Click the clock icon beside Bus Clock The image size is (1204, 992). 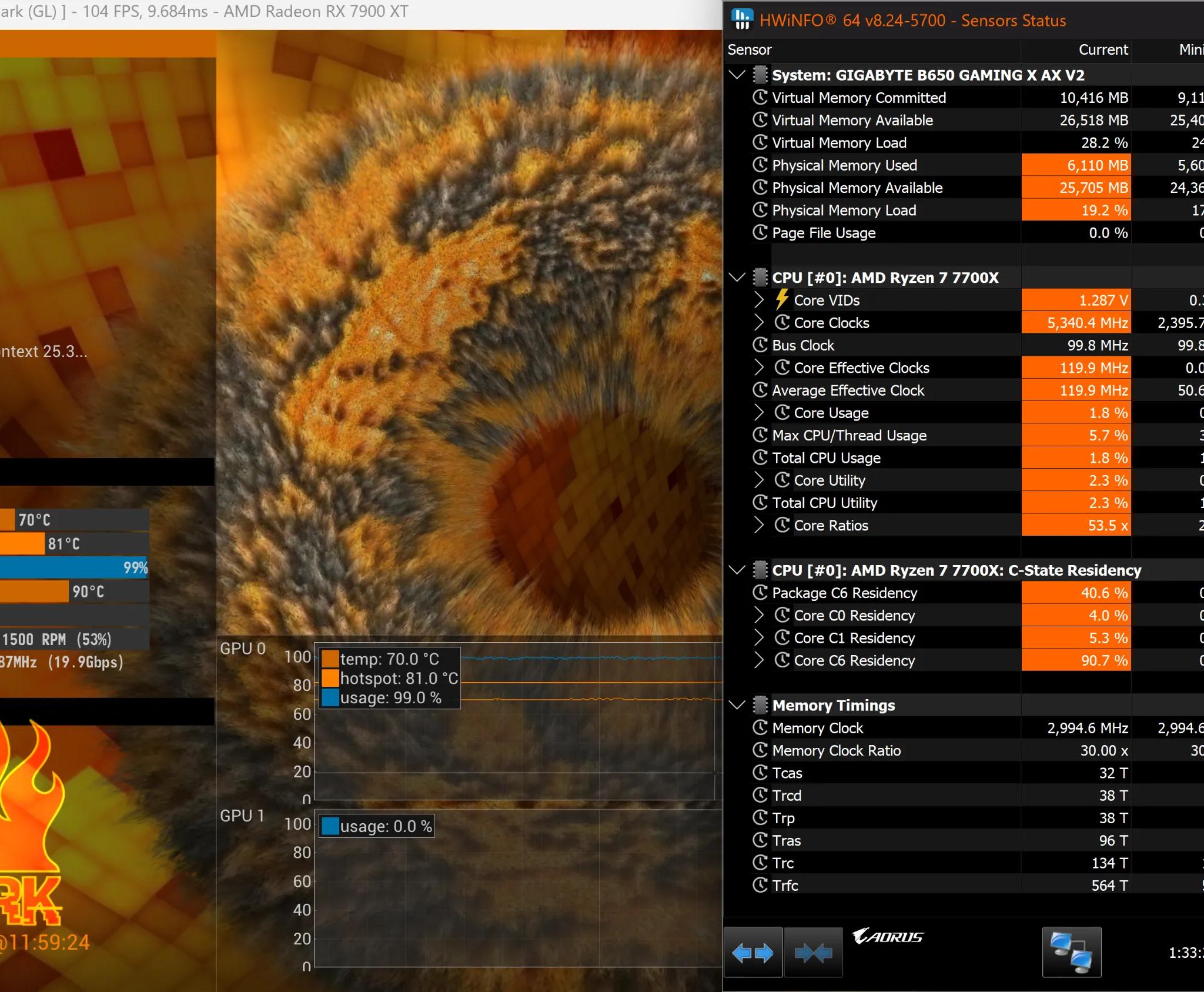(760, 345)
